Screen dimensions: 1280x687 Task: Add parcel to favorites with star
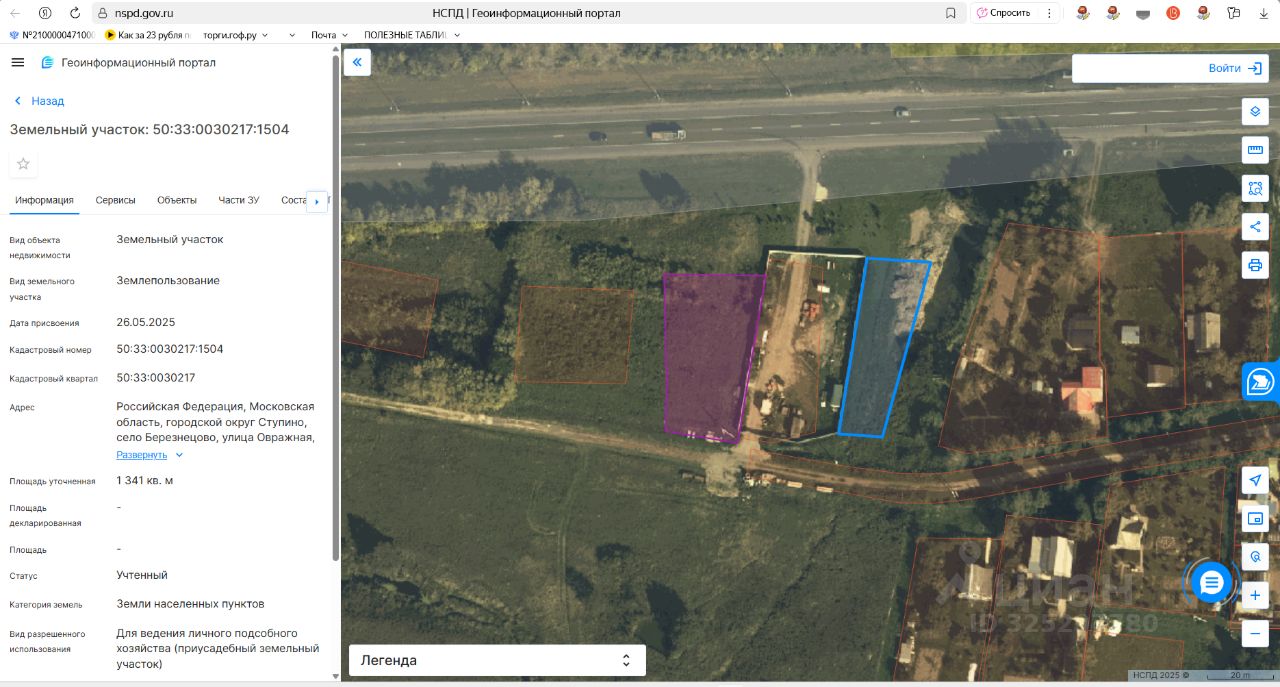(x=24, y=164)
